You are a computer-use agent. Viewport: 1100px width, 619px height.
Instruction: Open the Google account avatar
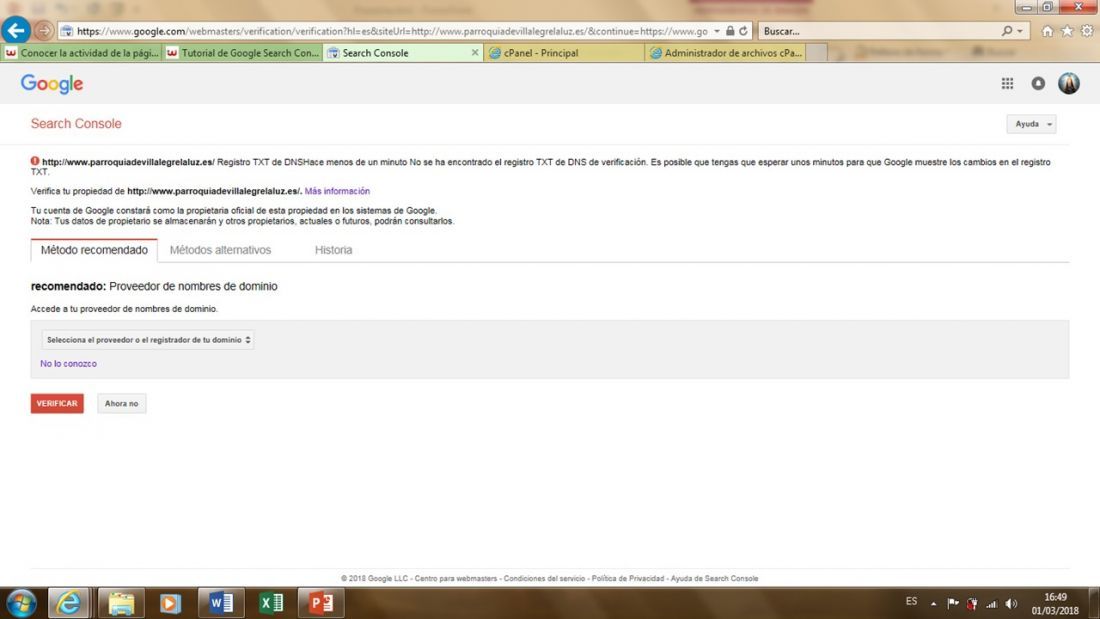(1068, 84)
